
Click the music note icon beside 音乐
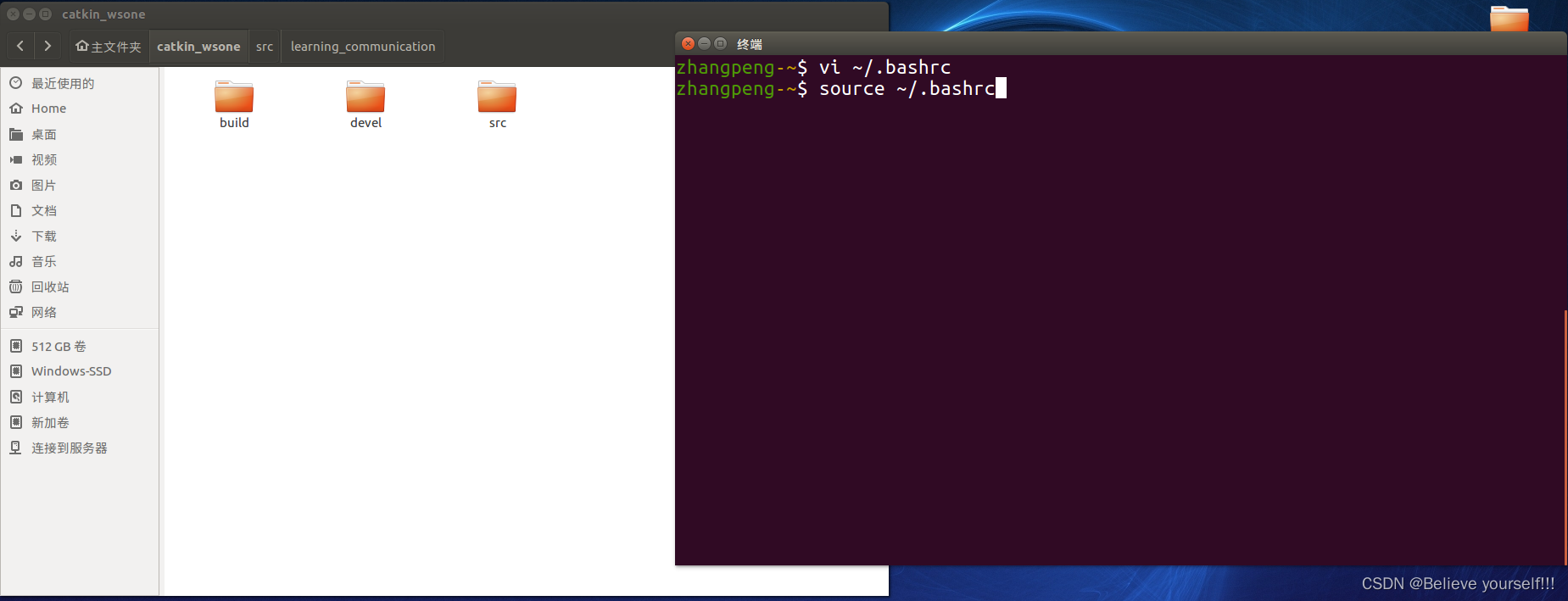pos(15,261)
